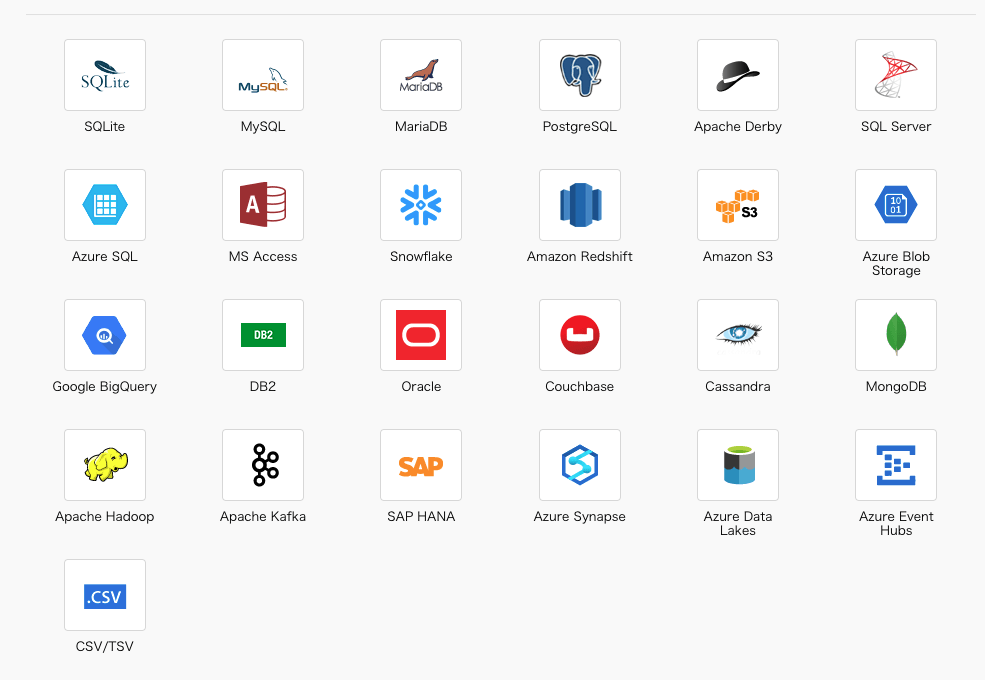Image resolution: width=985 pixels, height=680 pixels.
Task: Pick the MongoDB leaf icon
Action: click(x=896, y=335)
